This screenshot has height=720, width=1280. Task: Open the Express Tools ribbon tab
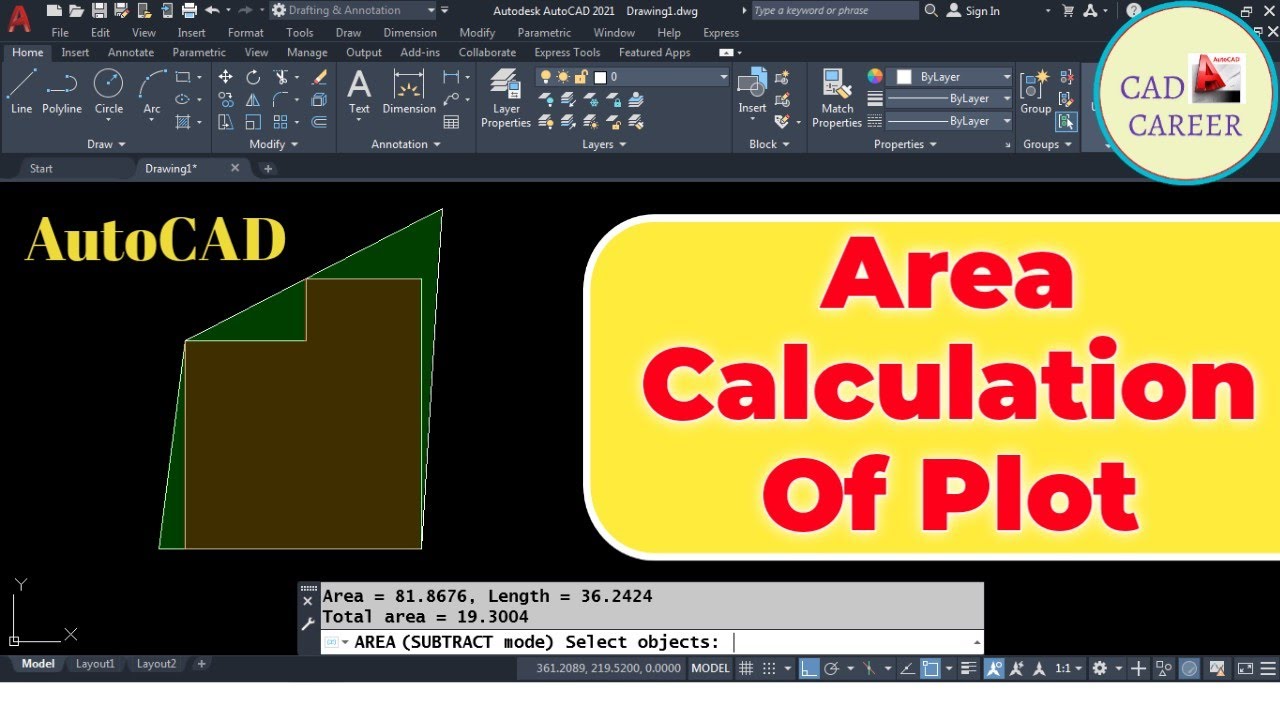tap(567, 52)
